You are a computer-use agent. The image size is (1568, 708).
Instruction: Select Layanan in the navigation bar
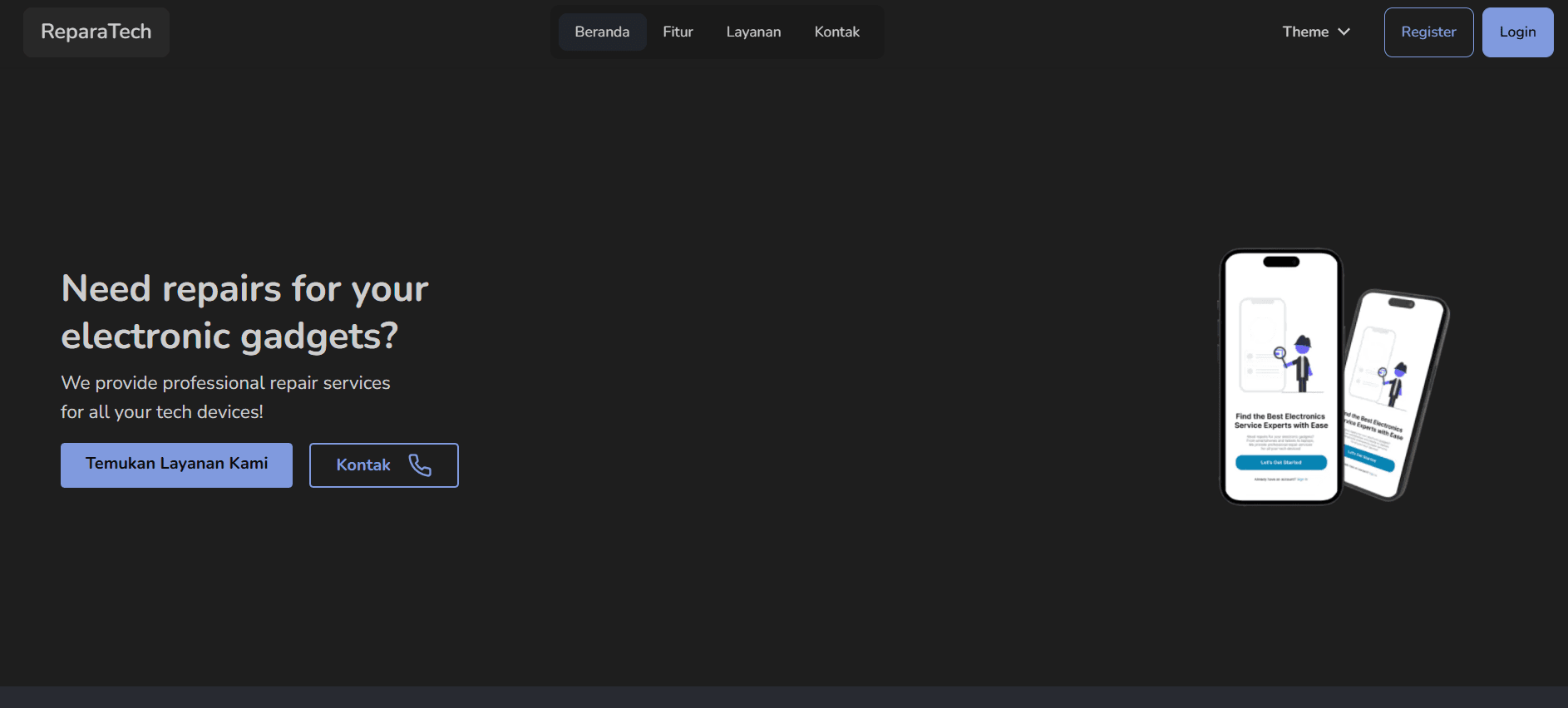click(x=753, y=32)
